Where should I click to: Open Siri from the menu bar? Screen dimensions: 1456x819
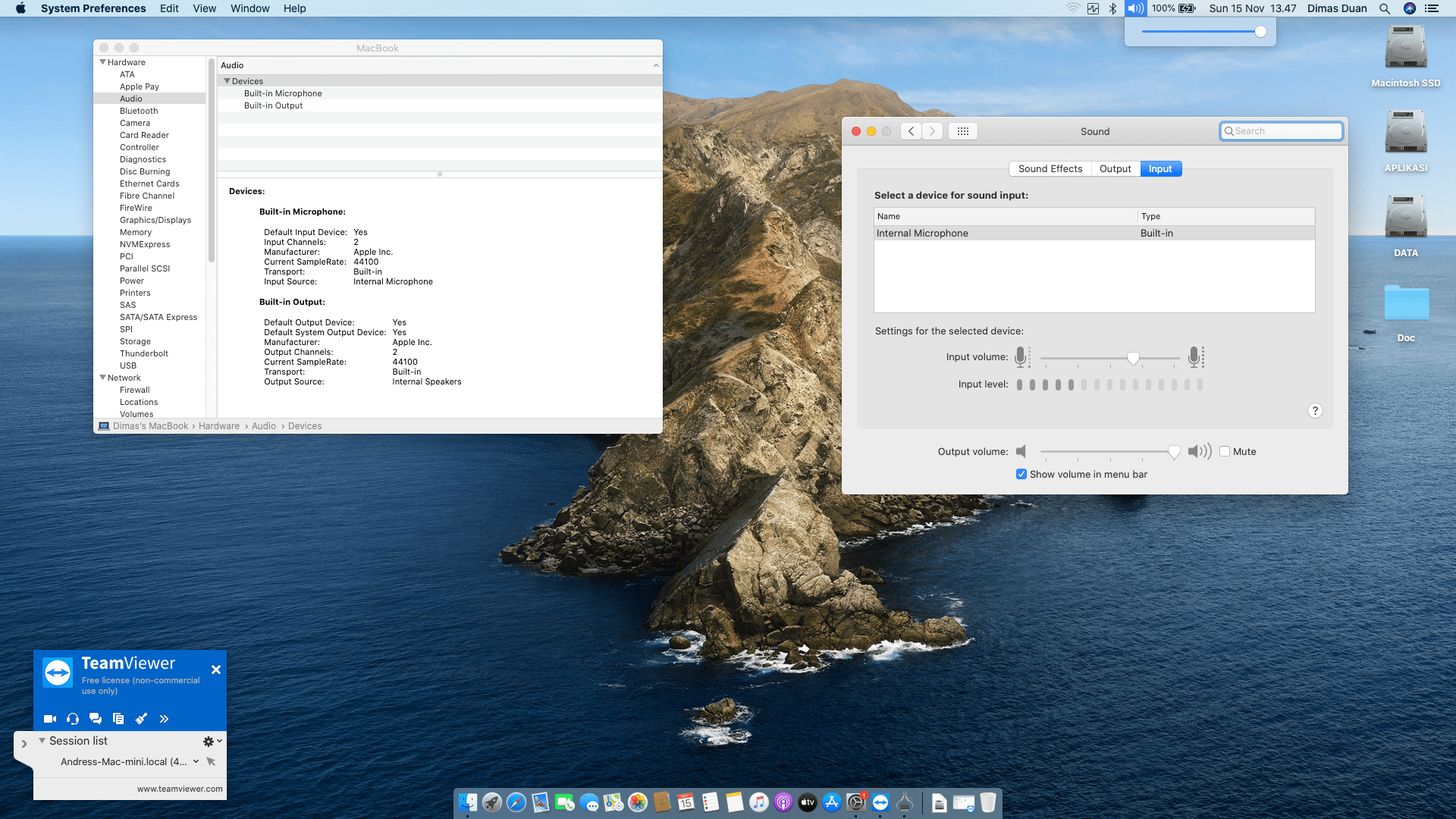tap(1410, 8)
